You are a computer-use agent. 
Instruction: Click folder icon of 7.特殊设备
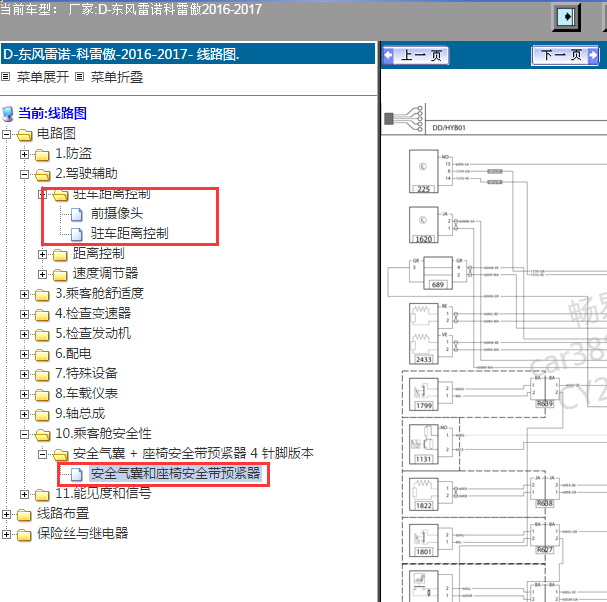click(42, 374)
